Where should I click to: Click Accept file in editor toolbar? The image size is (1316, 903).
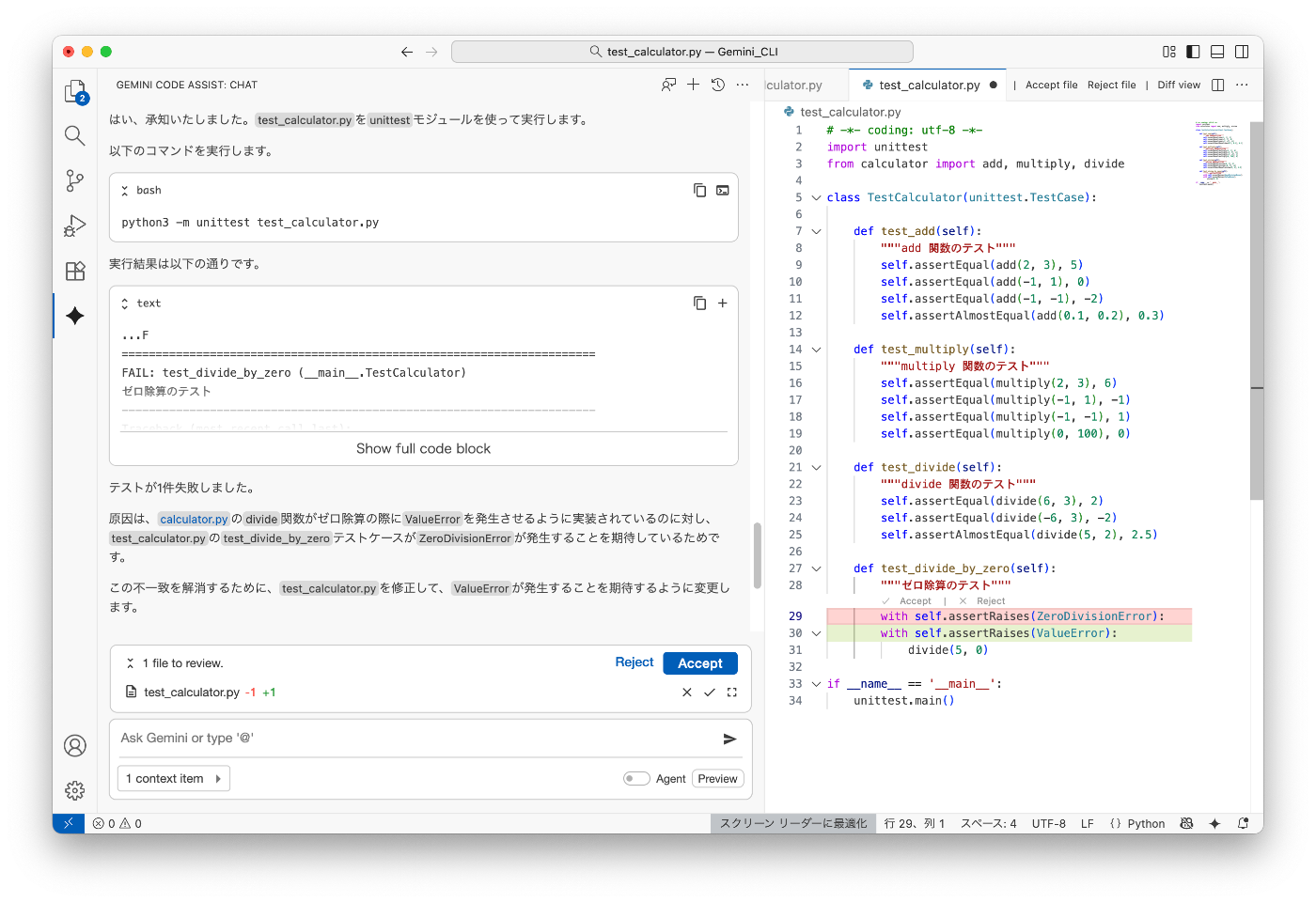[1051, 85]
